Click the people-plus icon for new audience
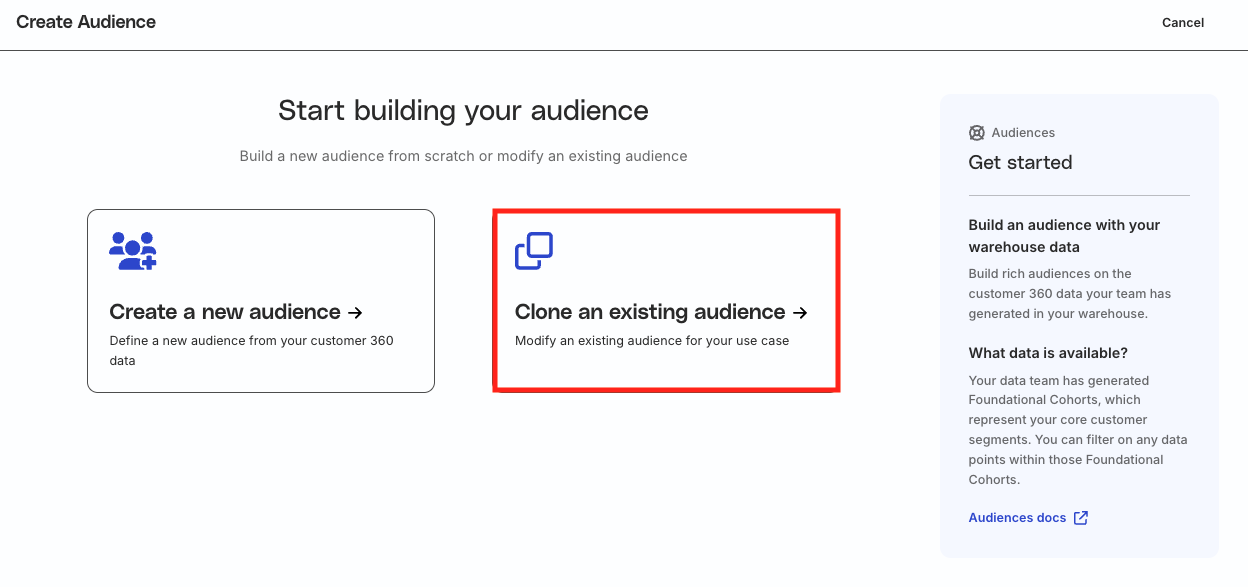Screen dimensions: 1248x587 pos(133,251)
